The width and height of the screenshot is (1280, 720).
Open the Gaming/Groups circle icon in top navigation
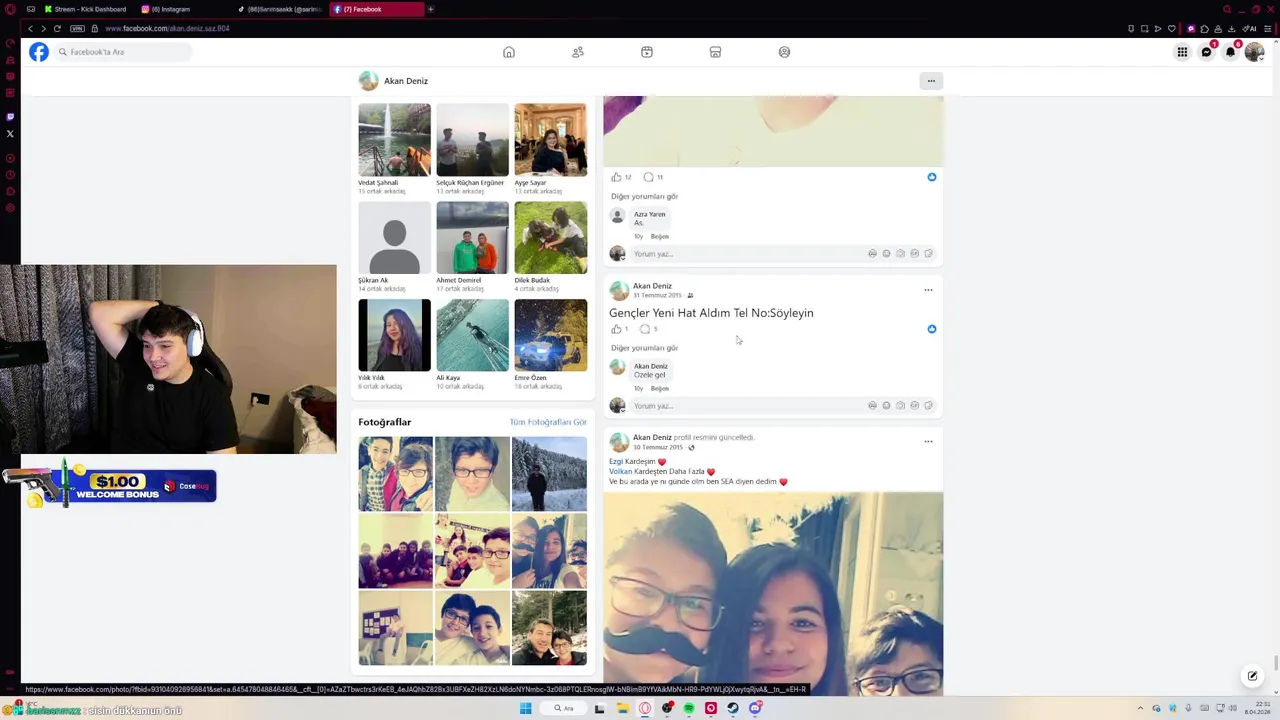[784, 52]
